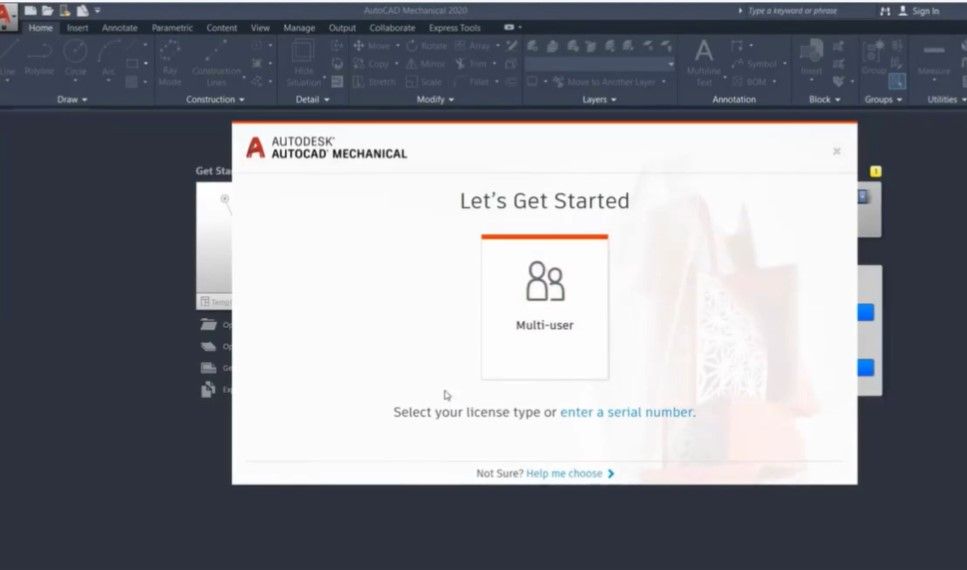Viewport: 967px width, 570px height.
Task: Expand the Block panel
Action: (x=825, y=99)
